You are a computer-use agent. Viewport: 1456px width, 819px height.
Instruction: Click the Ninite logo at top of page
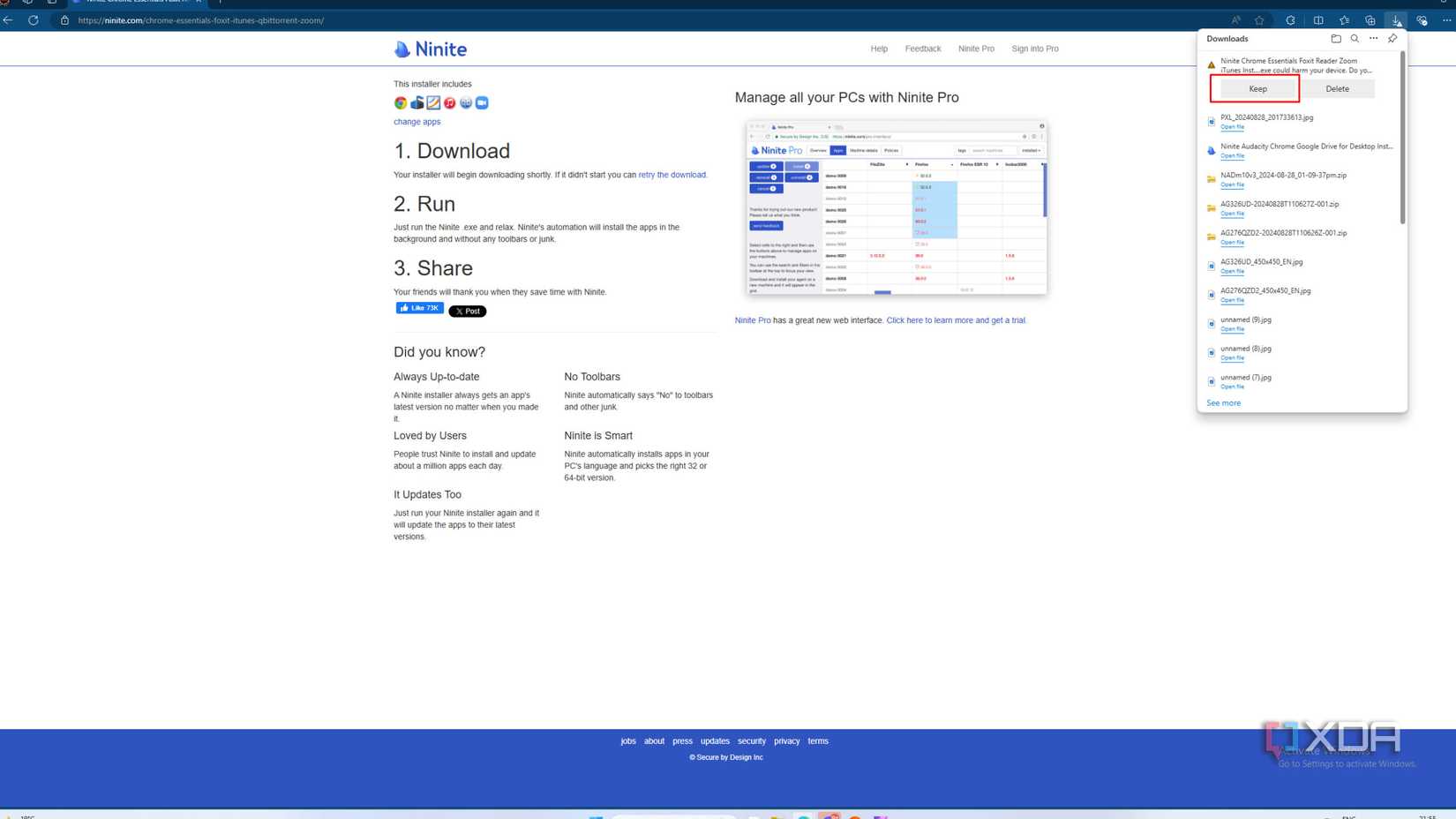pyautogui.click(x=430, y=49)
